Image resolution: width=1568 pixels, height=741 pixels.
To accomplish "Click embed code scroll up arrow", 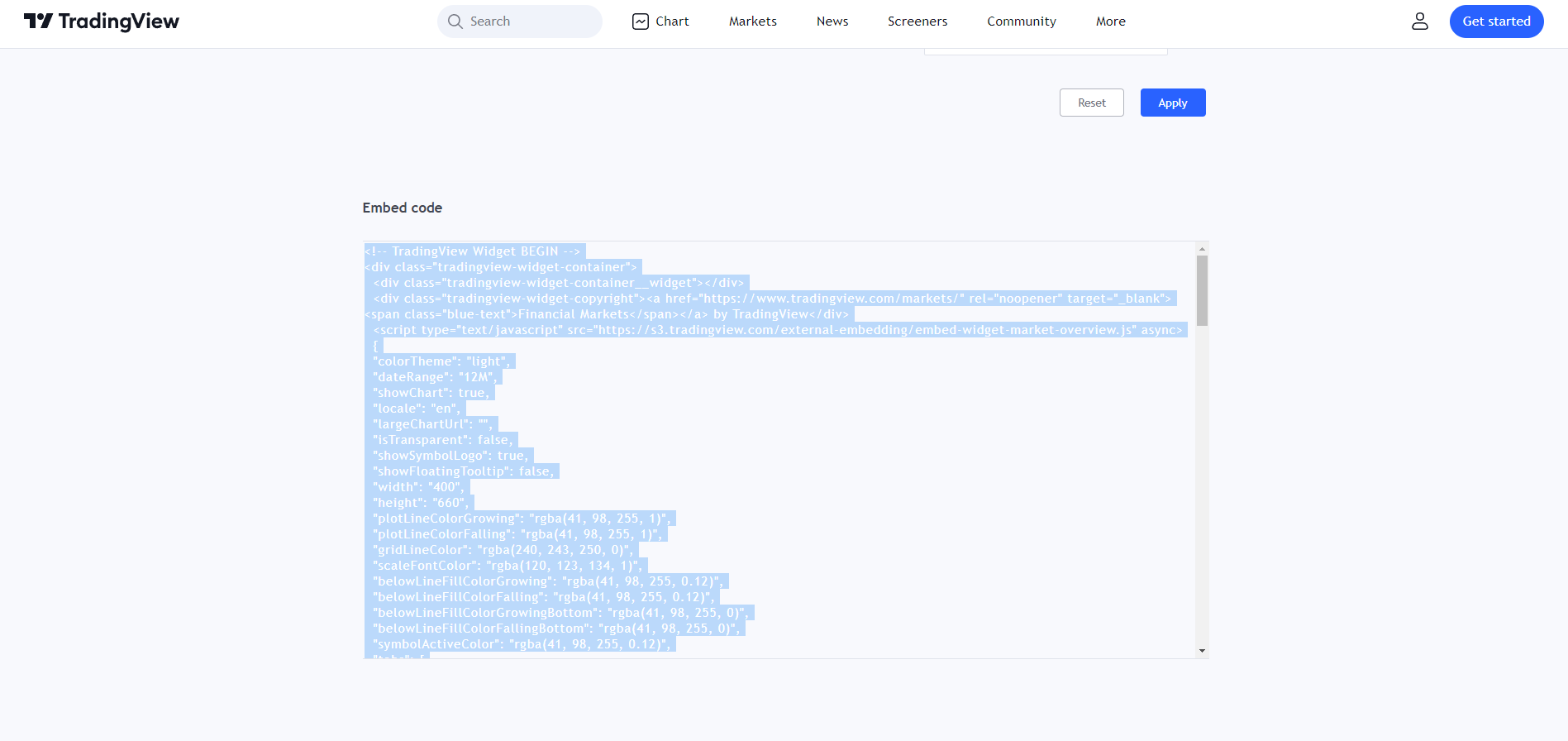I will (x=1202, y=248).
